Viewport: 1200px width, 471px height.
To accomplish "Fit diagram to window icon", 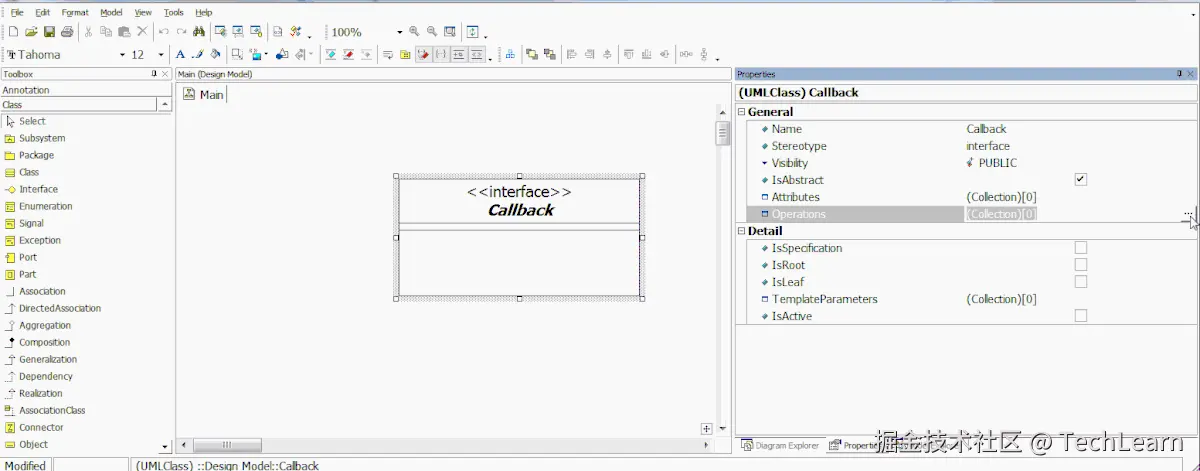I will (450, 32).
